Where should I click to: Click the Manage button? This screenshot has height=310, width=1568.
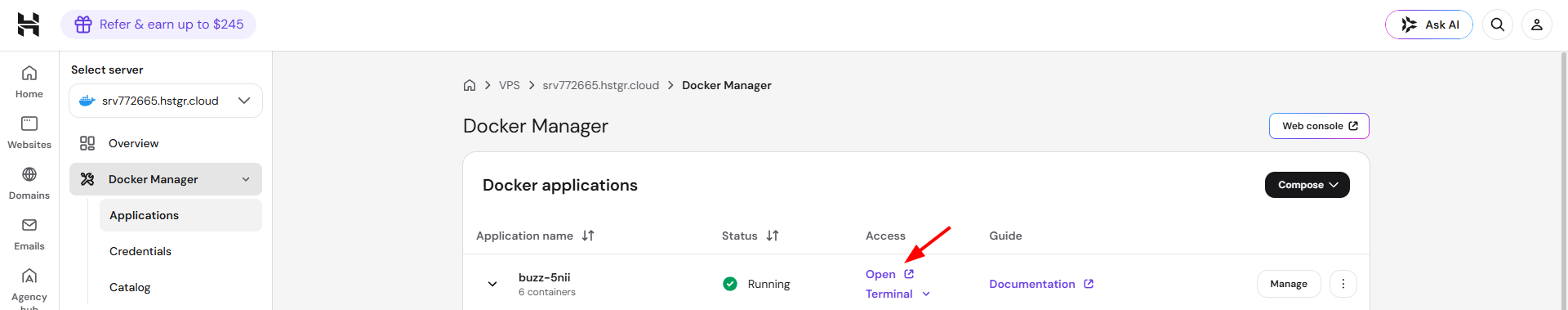click(1289, 284)
